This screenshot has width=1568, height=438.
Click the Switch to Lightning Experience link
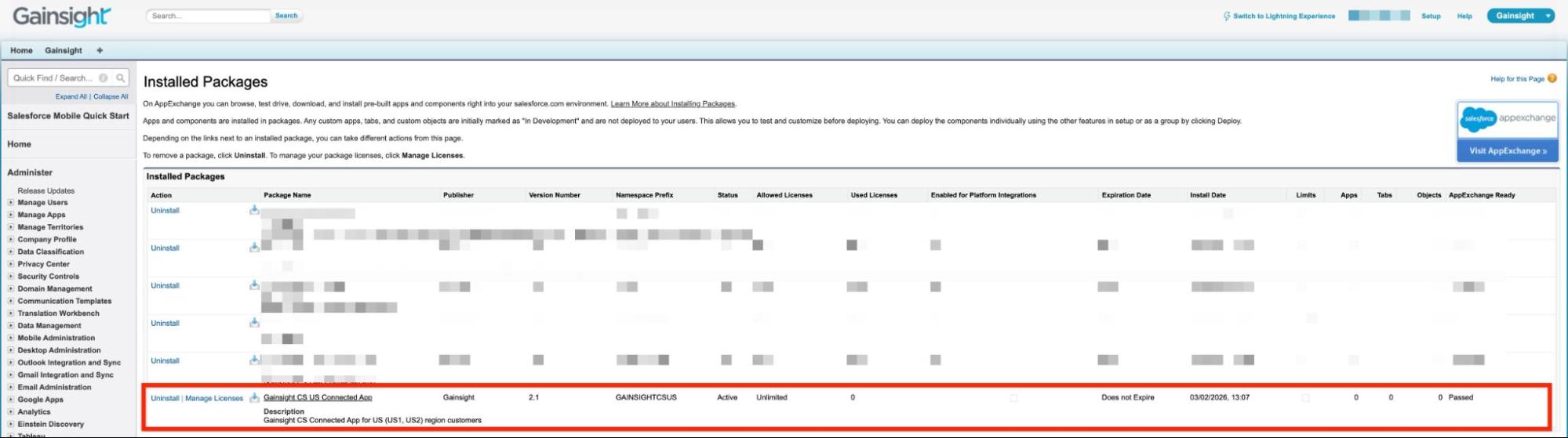1284,16
